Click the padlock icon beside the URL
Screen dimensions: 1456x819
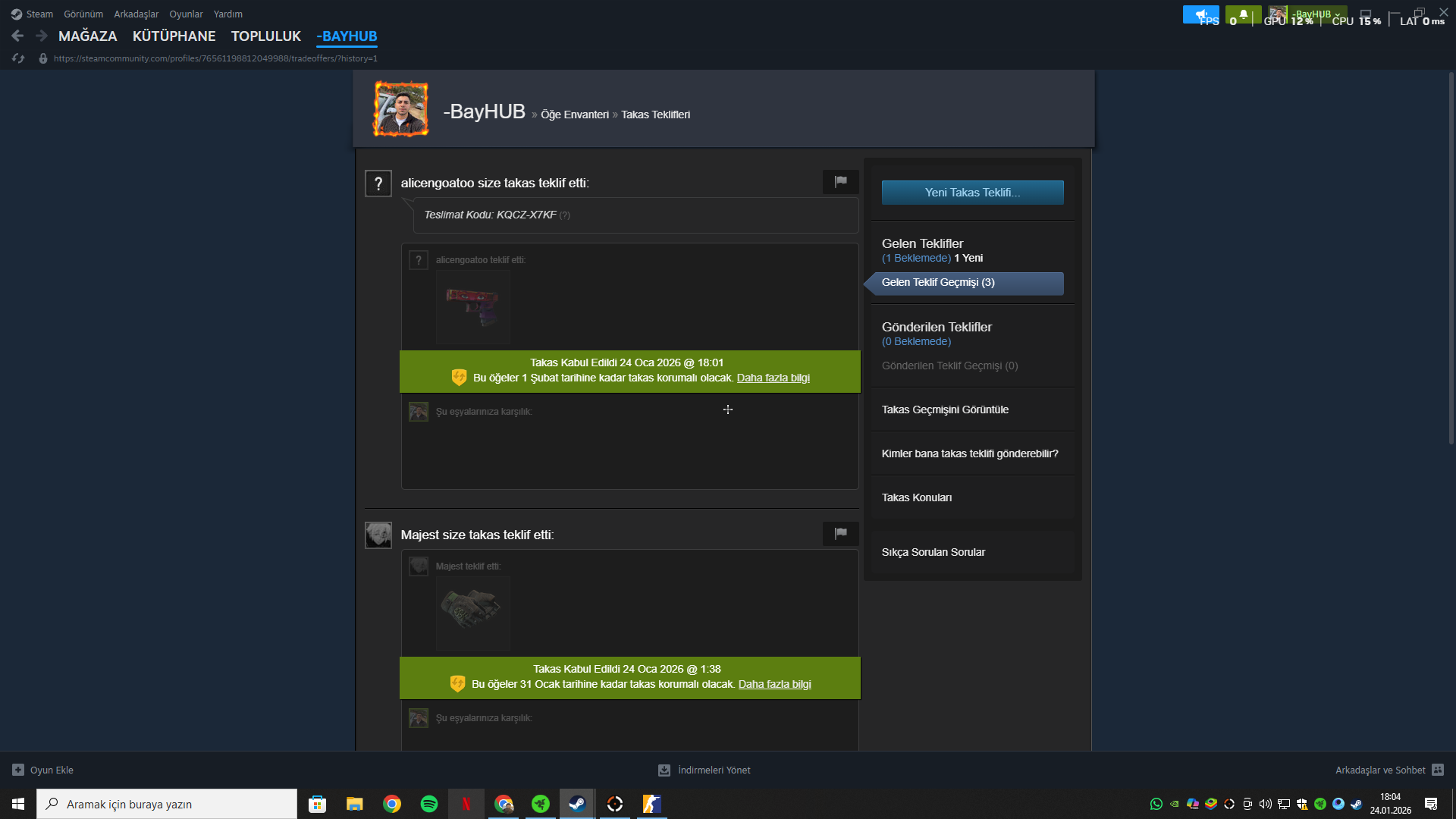pyautogui.click(x=43, y=58)
